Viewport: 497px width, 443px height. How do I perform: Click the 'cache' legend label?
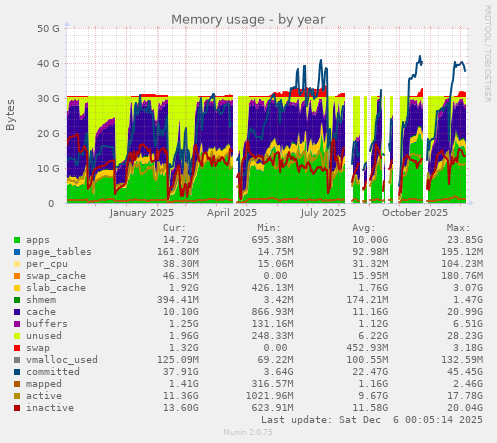[x=41, y=312]
